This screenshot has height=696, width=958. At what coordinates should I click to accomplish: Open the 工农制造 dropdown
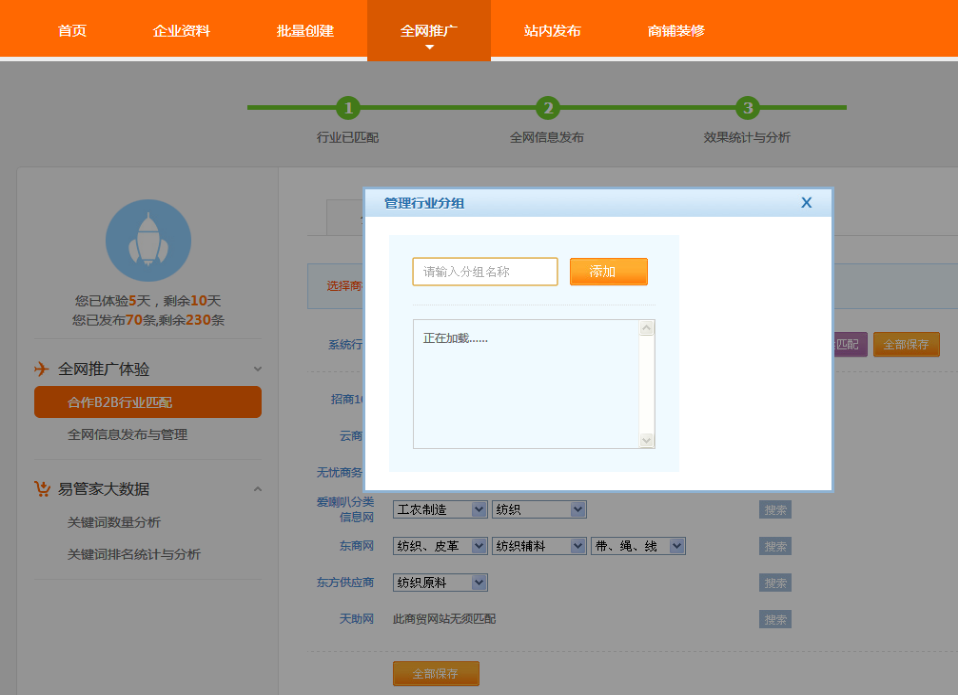click(x=478, y=510)
